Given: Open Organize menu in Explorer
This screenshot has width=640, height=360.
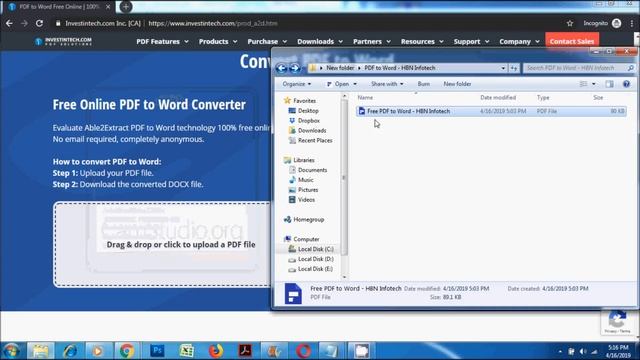Looking at the screenshot, I should [297, 84].
